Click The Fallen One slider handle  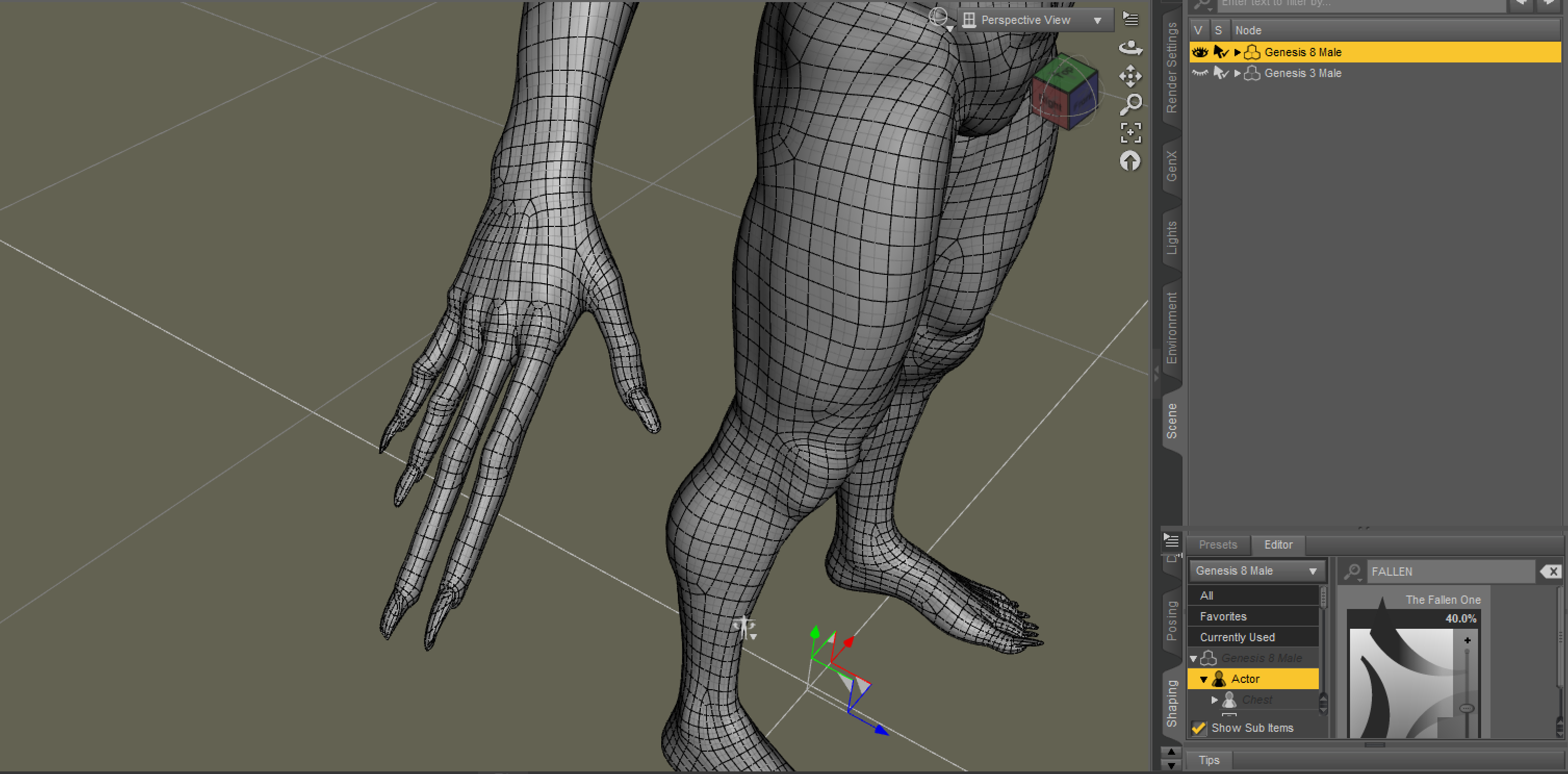tap(1467, 708)
